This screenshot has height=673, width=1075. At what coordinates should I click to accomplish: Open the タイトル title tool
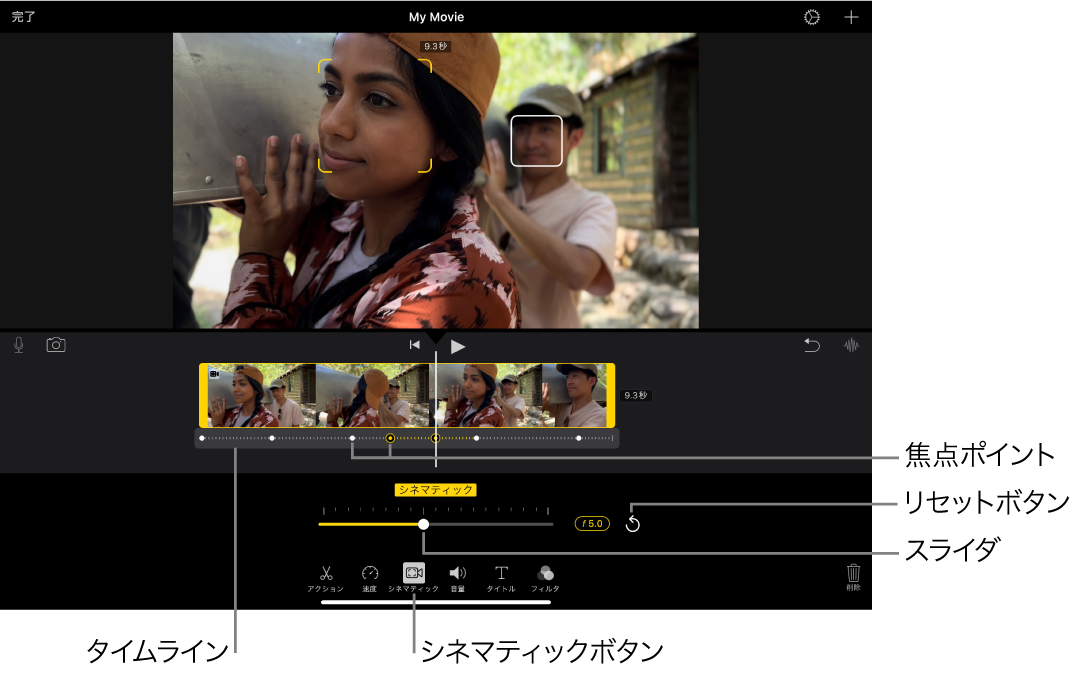click(501, 578)
